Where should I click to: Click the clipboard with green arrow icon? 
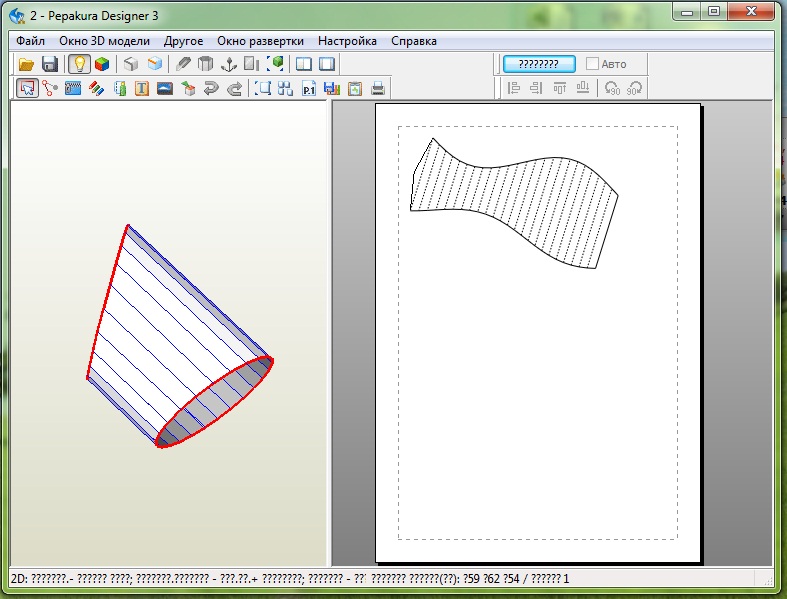pos(355,89)
